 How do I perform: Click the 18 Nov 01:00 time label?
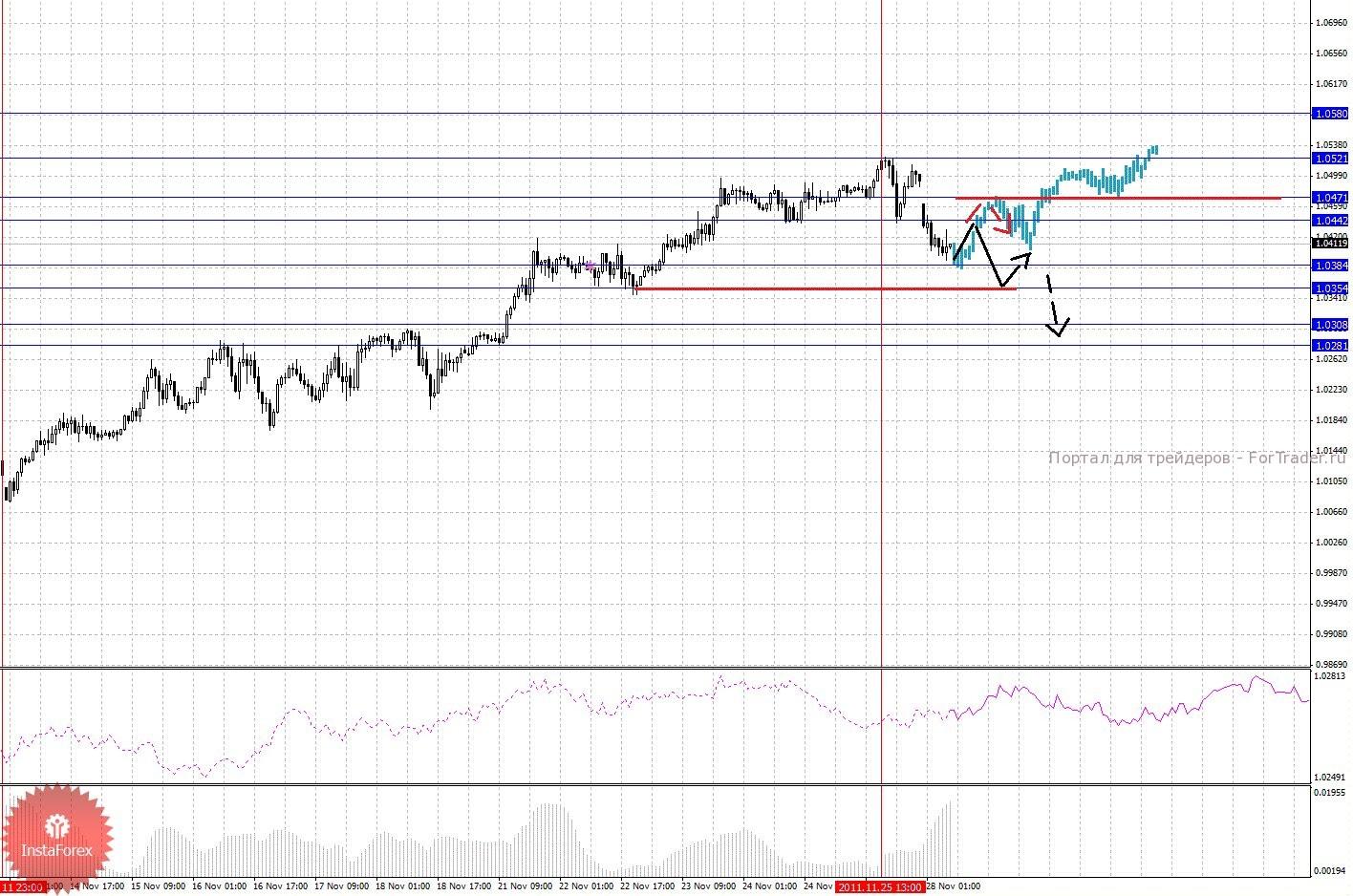(404, 887)
